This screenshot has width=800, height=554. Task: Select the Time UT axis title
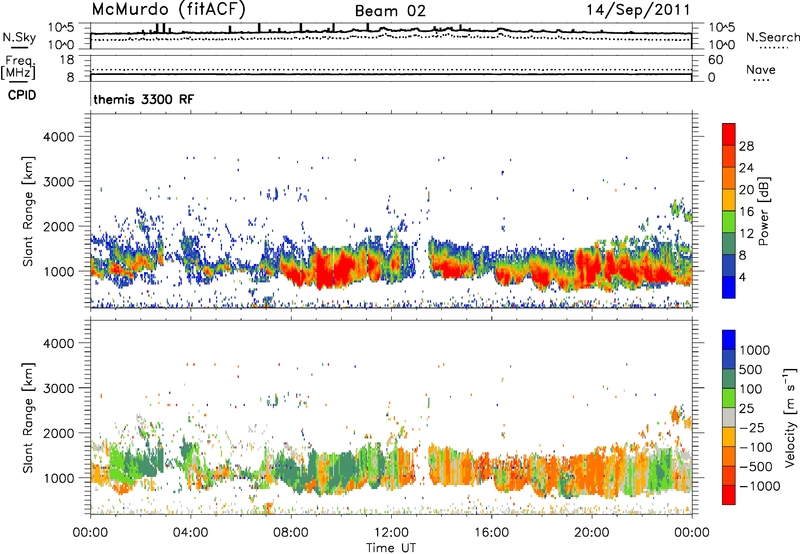pos(391,548)
